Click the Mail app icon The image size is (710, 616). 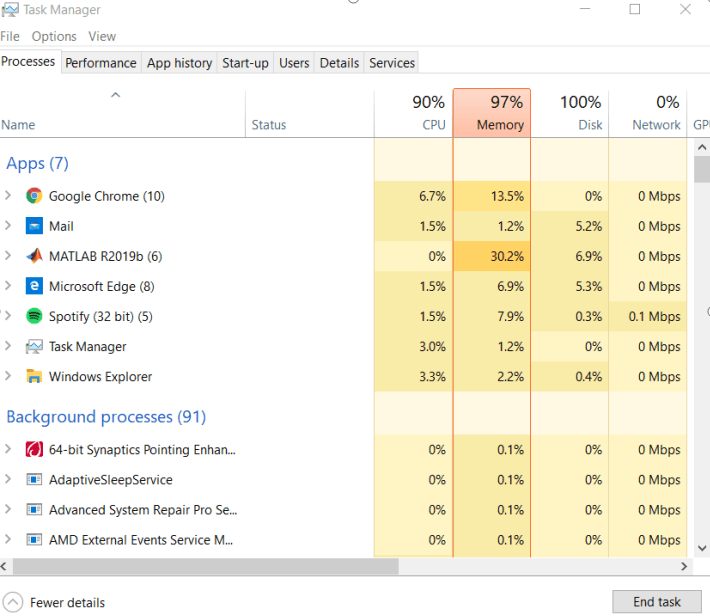click(x=34, y=226)
